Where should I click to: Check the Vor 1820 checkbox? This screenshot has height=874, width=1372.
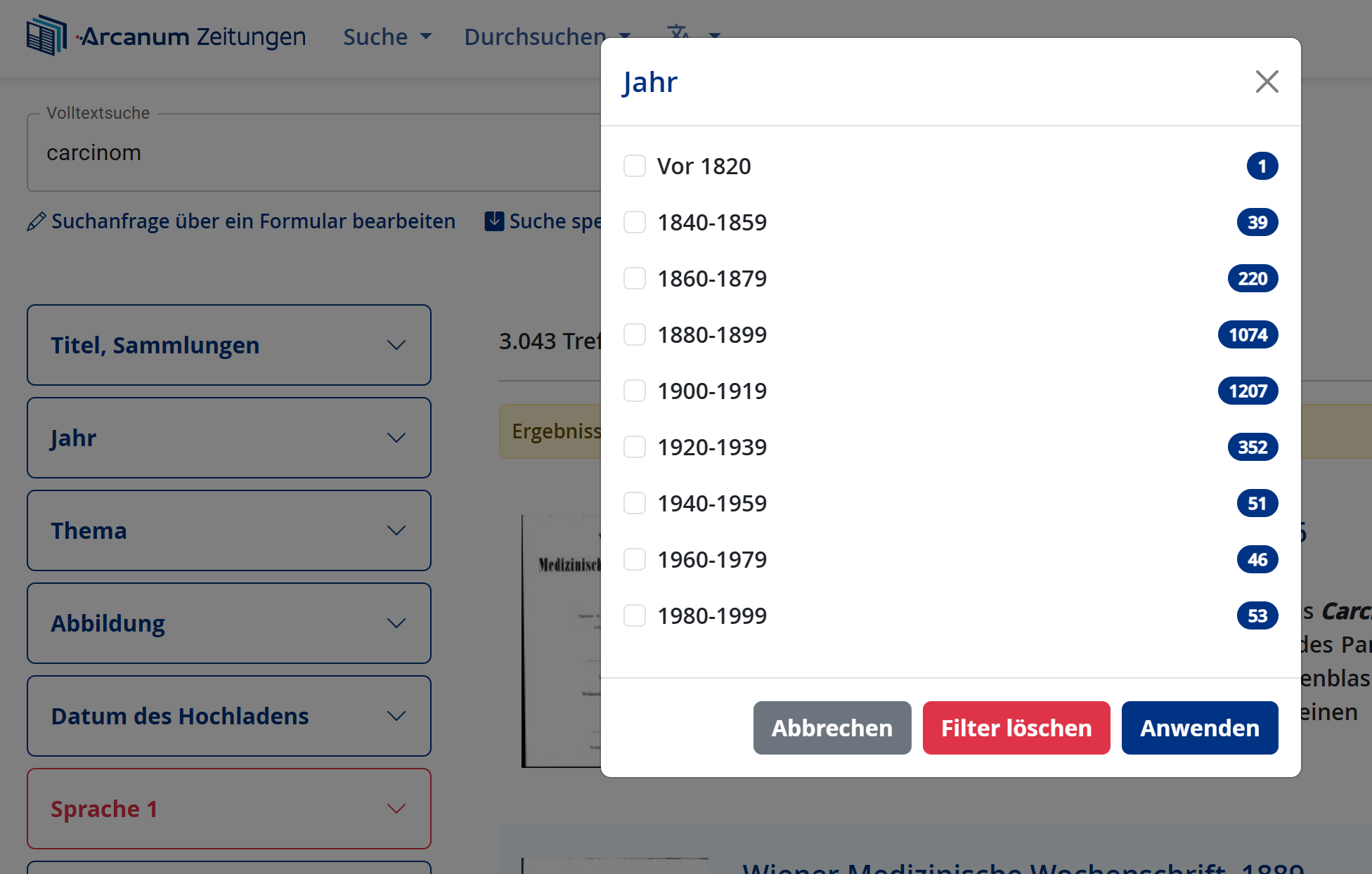(635, 167)
